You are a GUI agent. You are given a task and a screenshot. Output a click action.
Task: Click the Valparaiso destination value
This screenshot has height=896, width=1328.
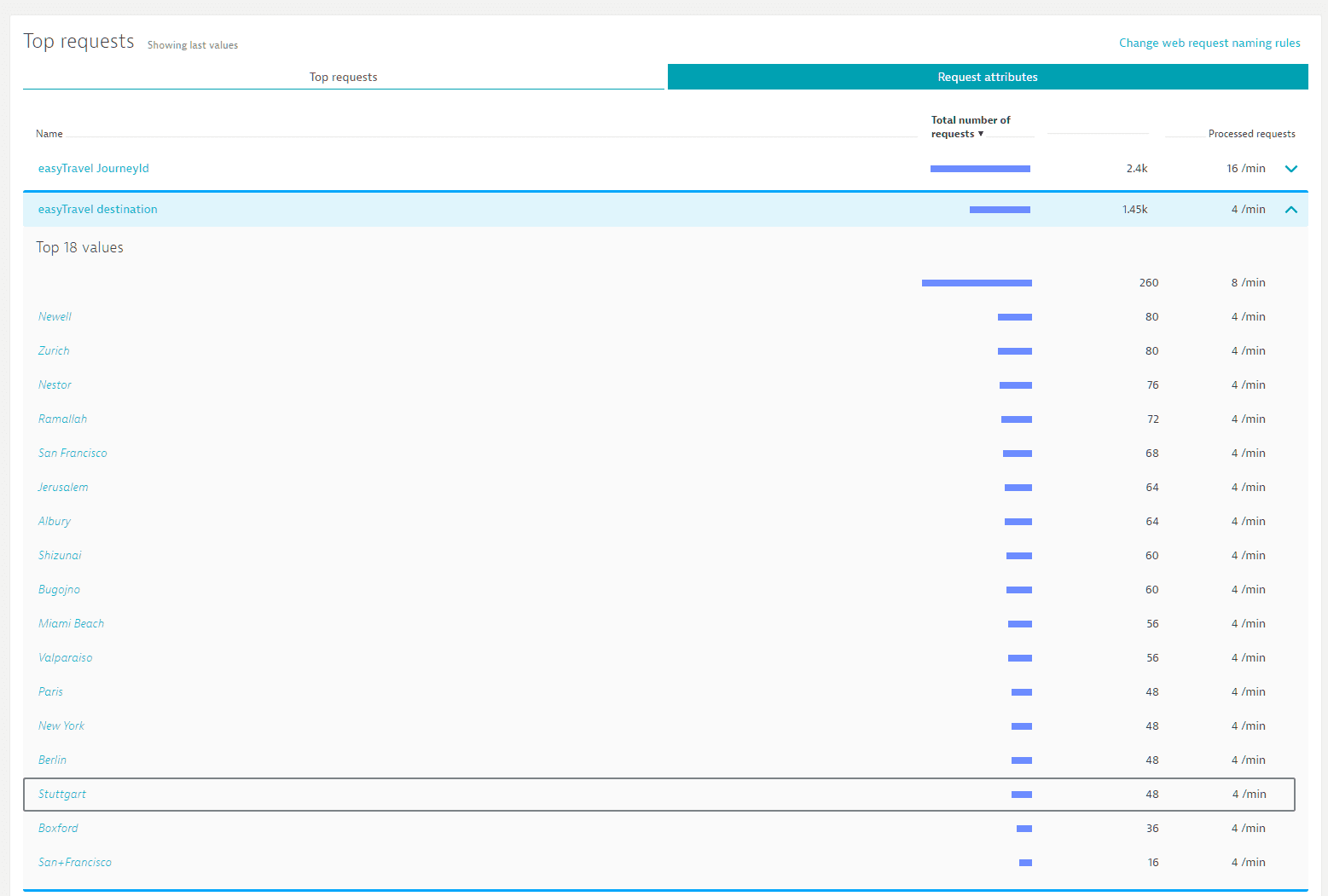[x=66, y=657]
